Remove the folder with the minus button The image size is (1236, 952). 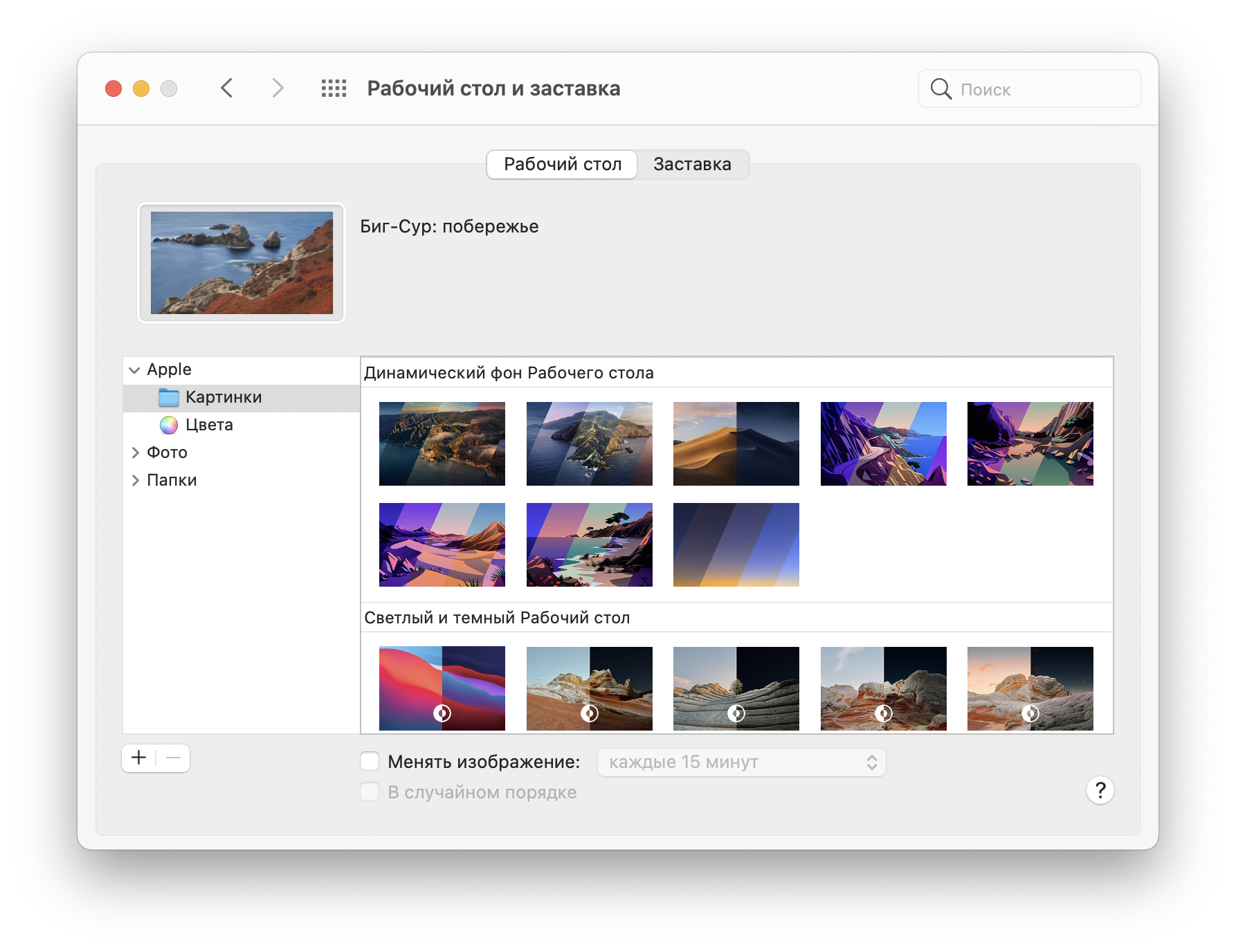(x=173, y=758)
